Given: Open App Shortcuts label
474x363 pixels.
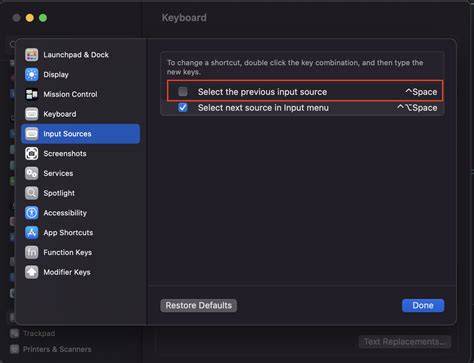Looking at the screenshot, I should coord(68,233).
